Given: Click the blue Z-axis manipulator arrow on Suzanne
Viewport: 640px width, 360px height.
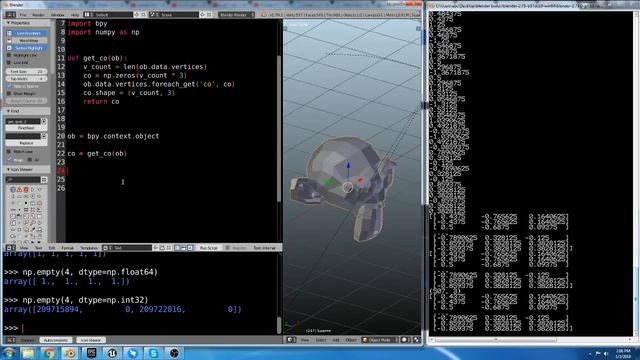Looking at the screenshot, I should click(348, 166).
